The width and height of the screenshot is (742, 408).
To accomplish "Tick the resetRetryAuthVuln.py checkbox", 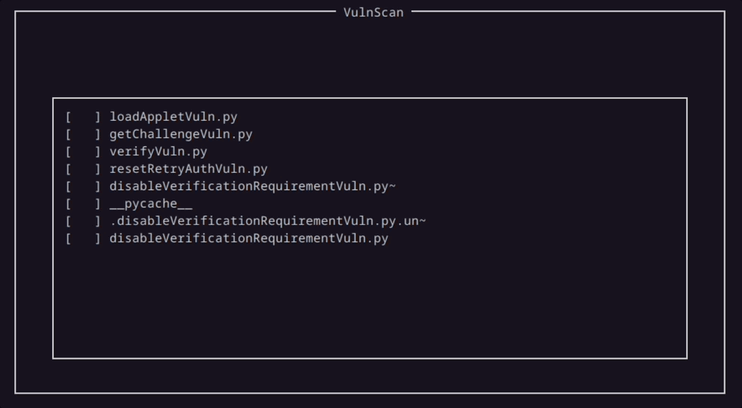I will pyautogui.click(x=83, y=169).
